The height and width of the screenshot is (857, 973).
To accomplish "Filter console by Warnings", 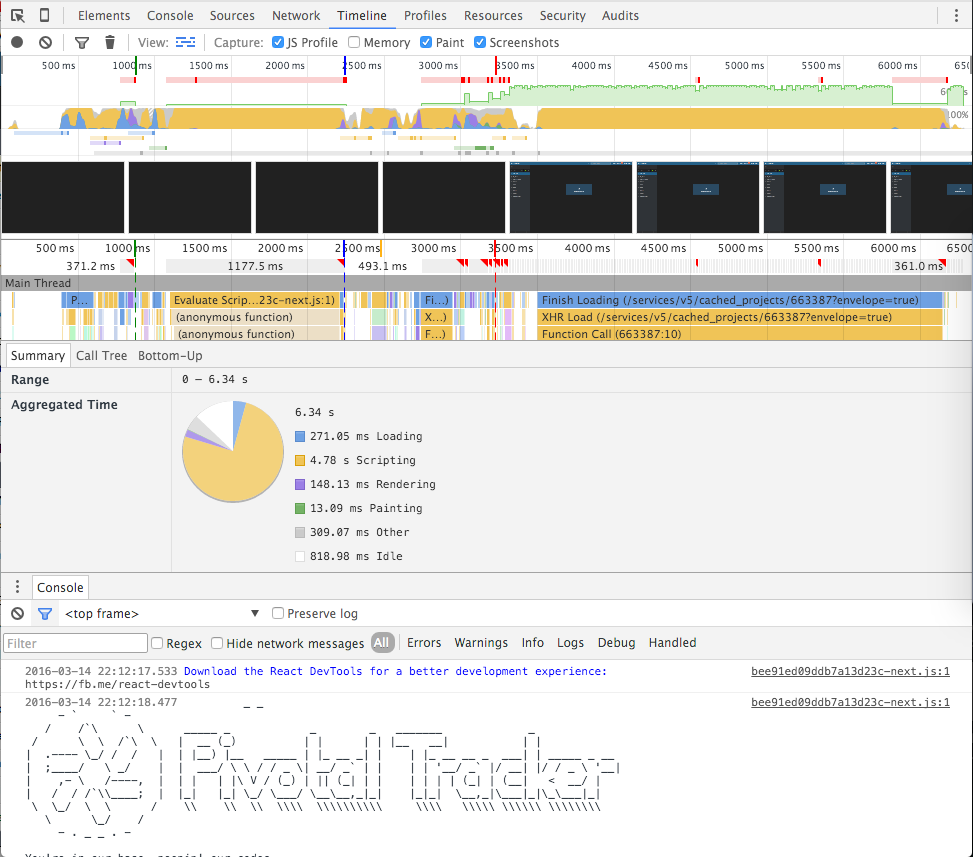I will (x=481, y=642).
